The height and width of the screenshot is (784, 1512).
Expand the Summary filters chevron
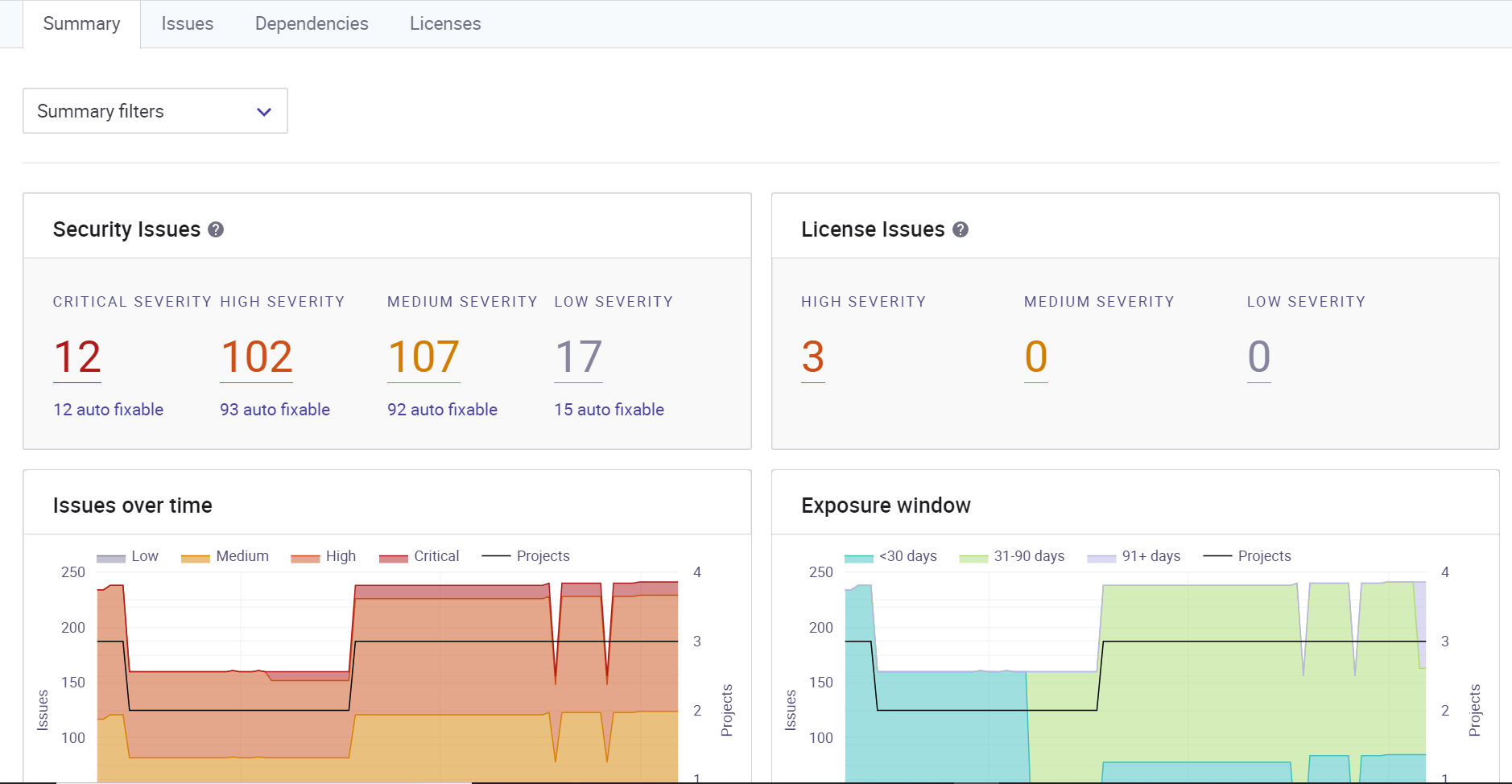264,112
